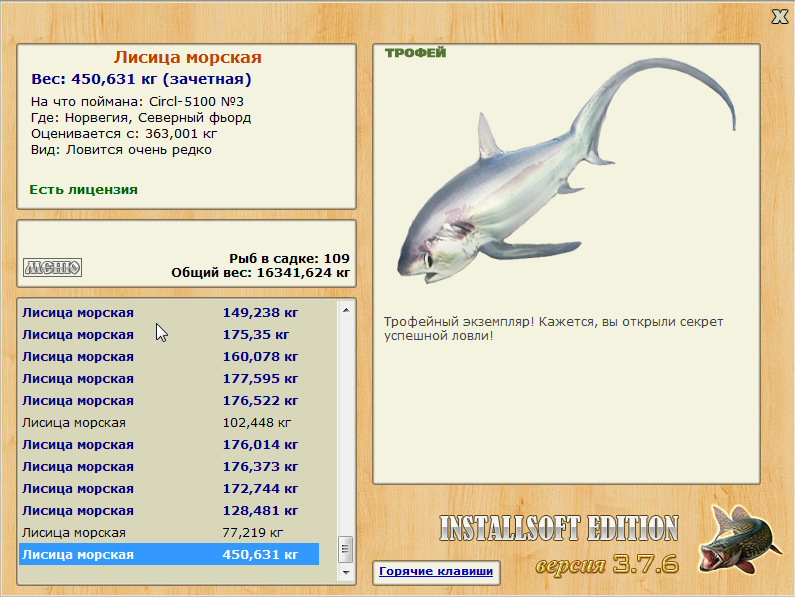
Task: Click the Есть лицензия label
Action: [x=84, y=190]
